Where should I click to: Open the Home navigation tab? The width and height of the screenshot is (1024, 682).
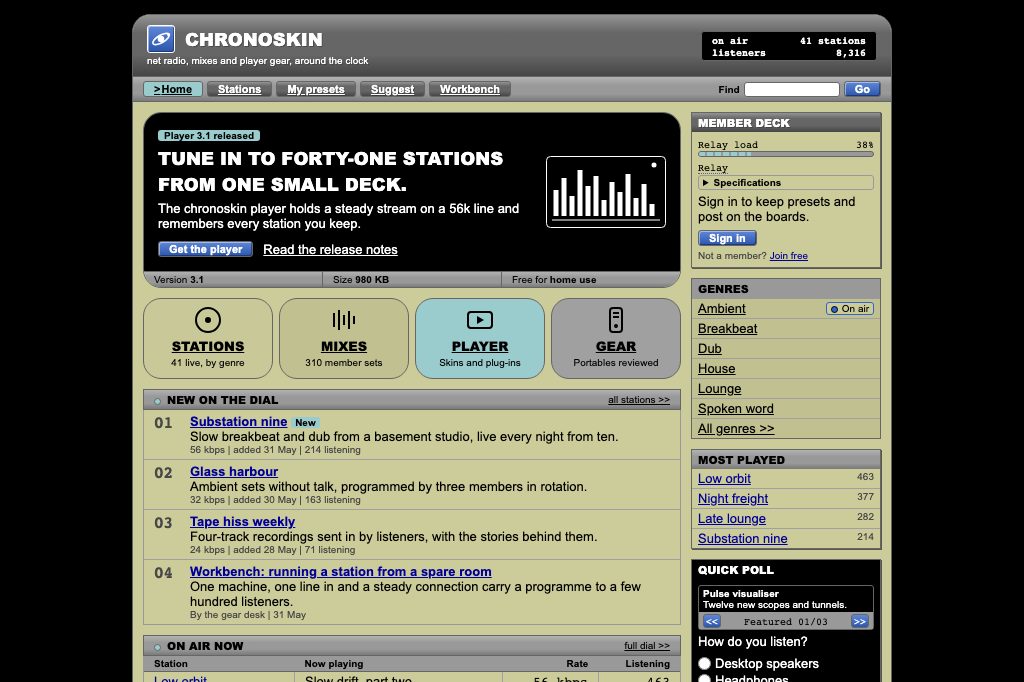coord(172,89)
